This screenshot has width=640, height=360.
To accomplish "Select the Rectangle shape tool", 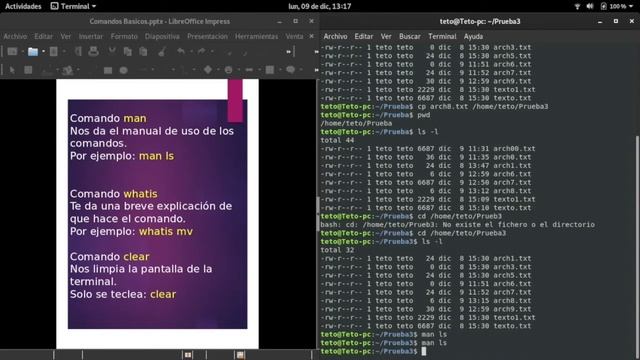I will pyautogui.click(x=108, y=70).
